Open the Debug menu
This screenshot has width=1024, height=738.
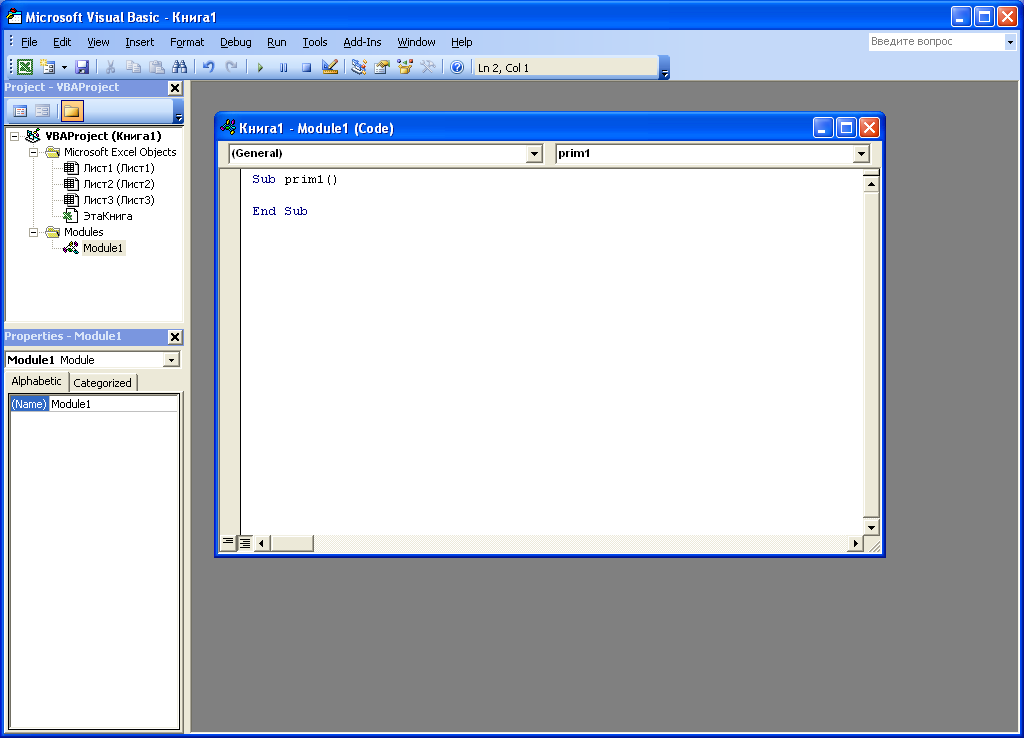[236, 42]
